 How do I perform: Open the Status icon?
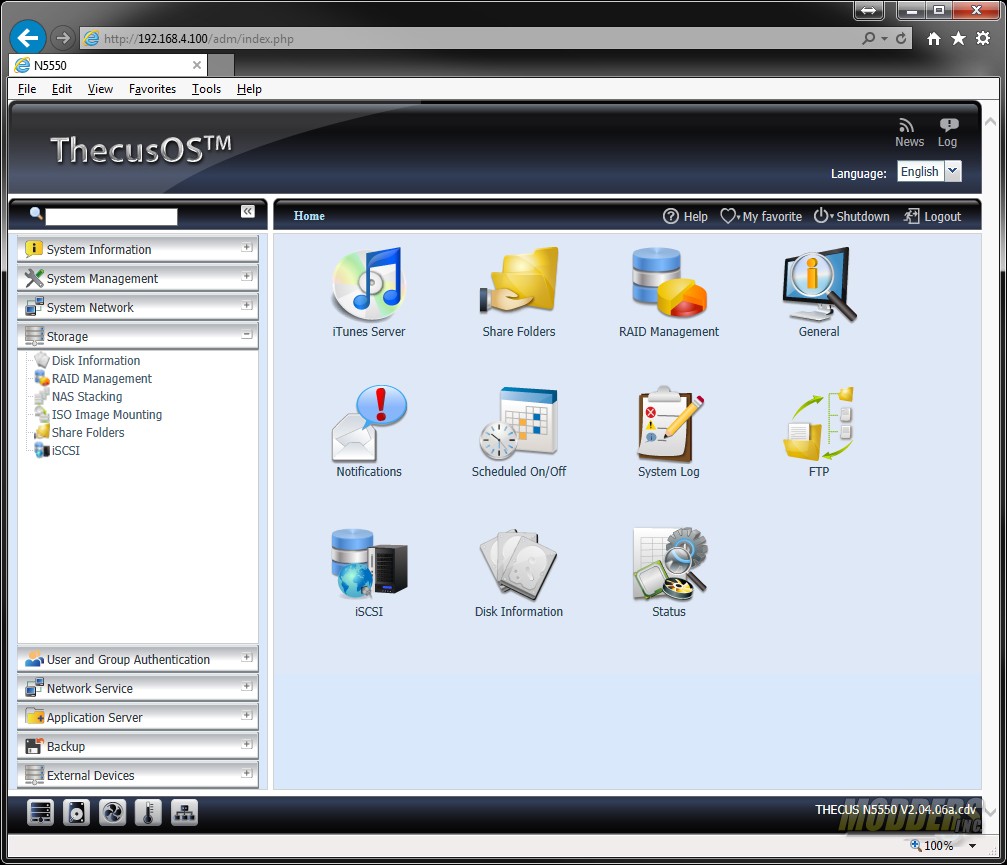(669, 564)
